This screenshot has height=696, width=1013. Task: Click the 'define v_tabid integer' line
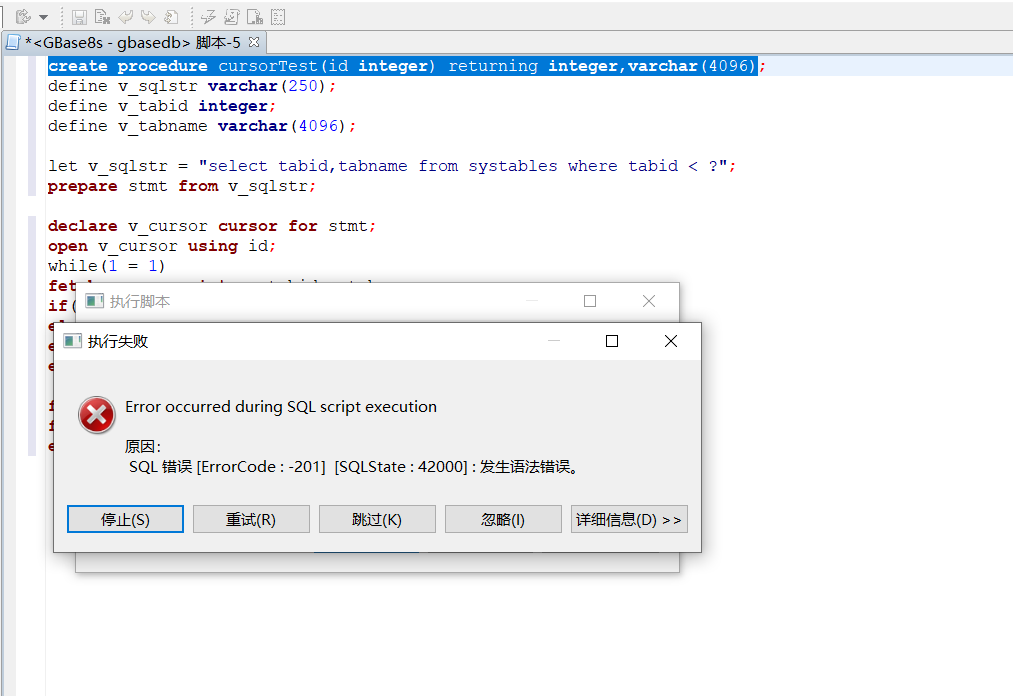(162, 106)
